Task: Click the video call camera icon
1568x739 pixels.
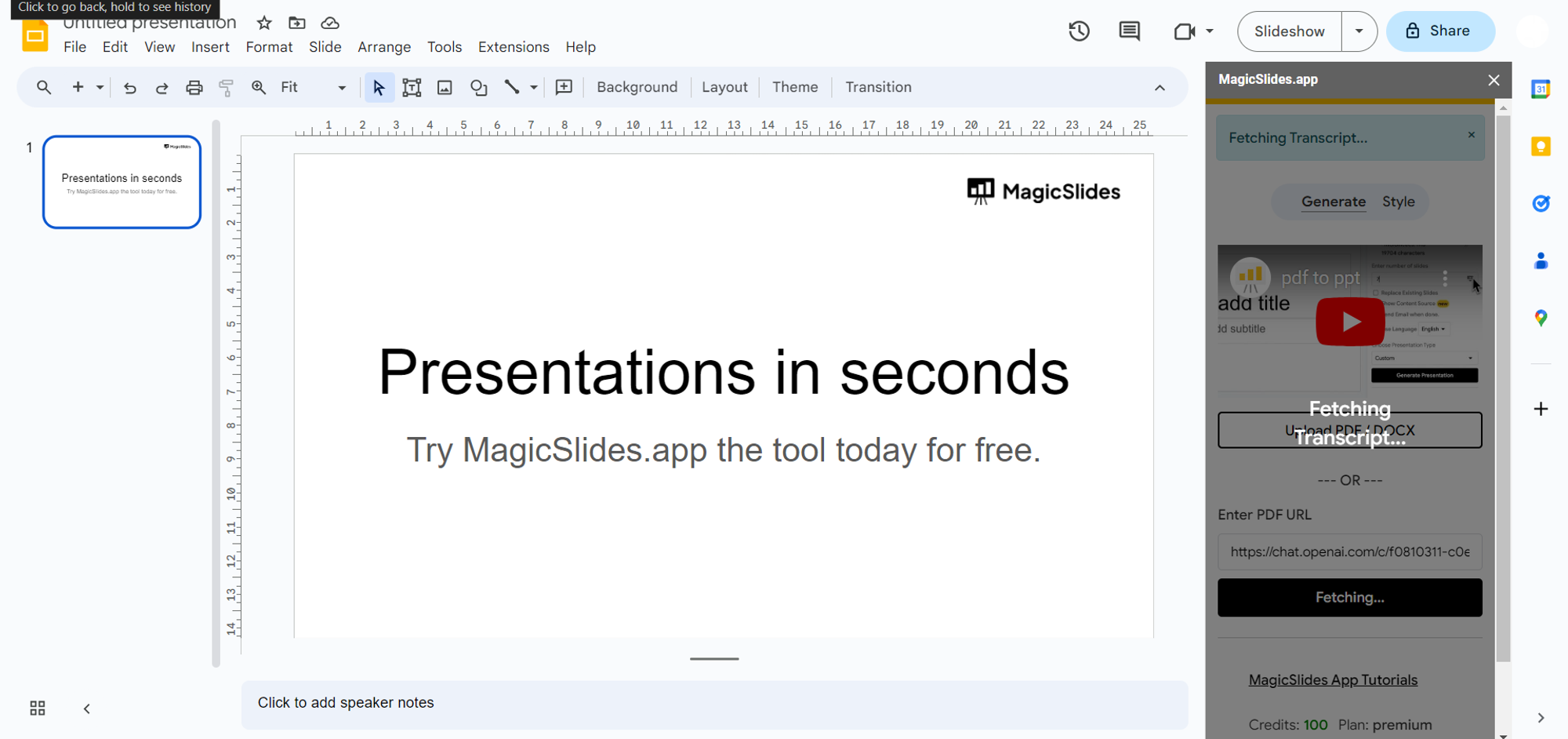Action: click(1184, 31)
